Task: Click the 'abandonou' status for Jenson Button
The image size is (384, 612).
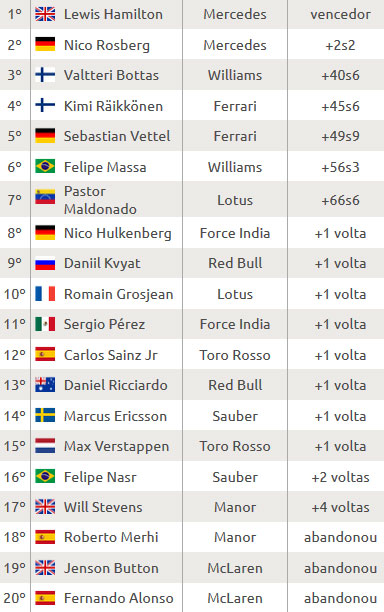Action: (340, 568)
